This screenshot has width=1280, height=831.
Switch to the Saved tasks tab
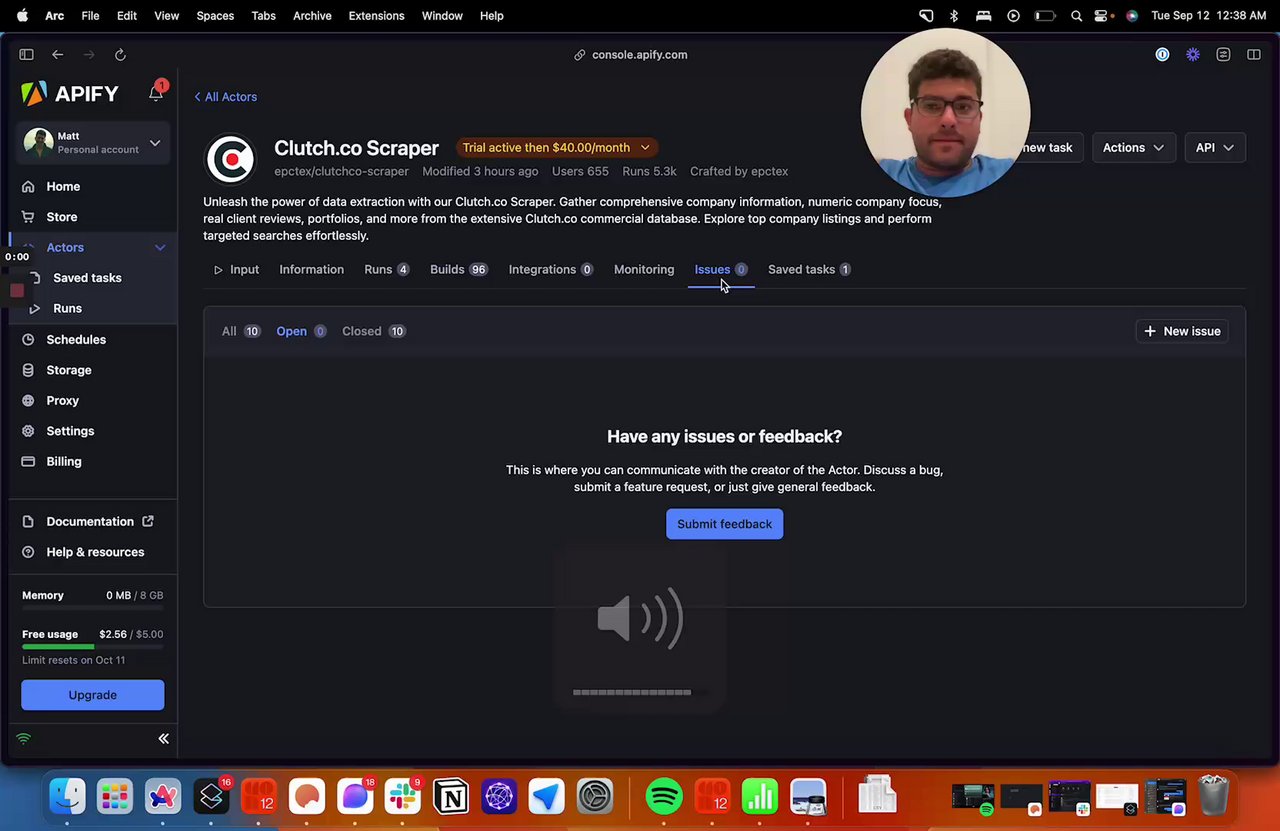coord(809,270)
